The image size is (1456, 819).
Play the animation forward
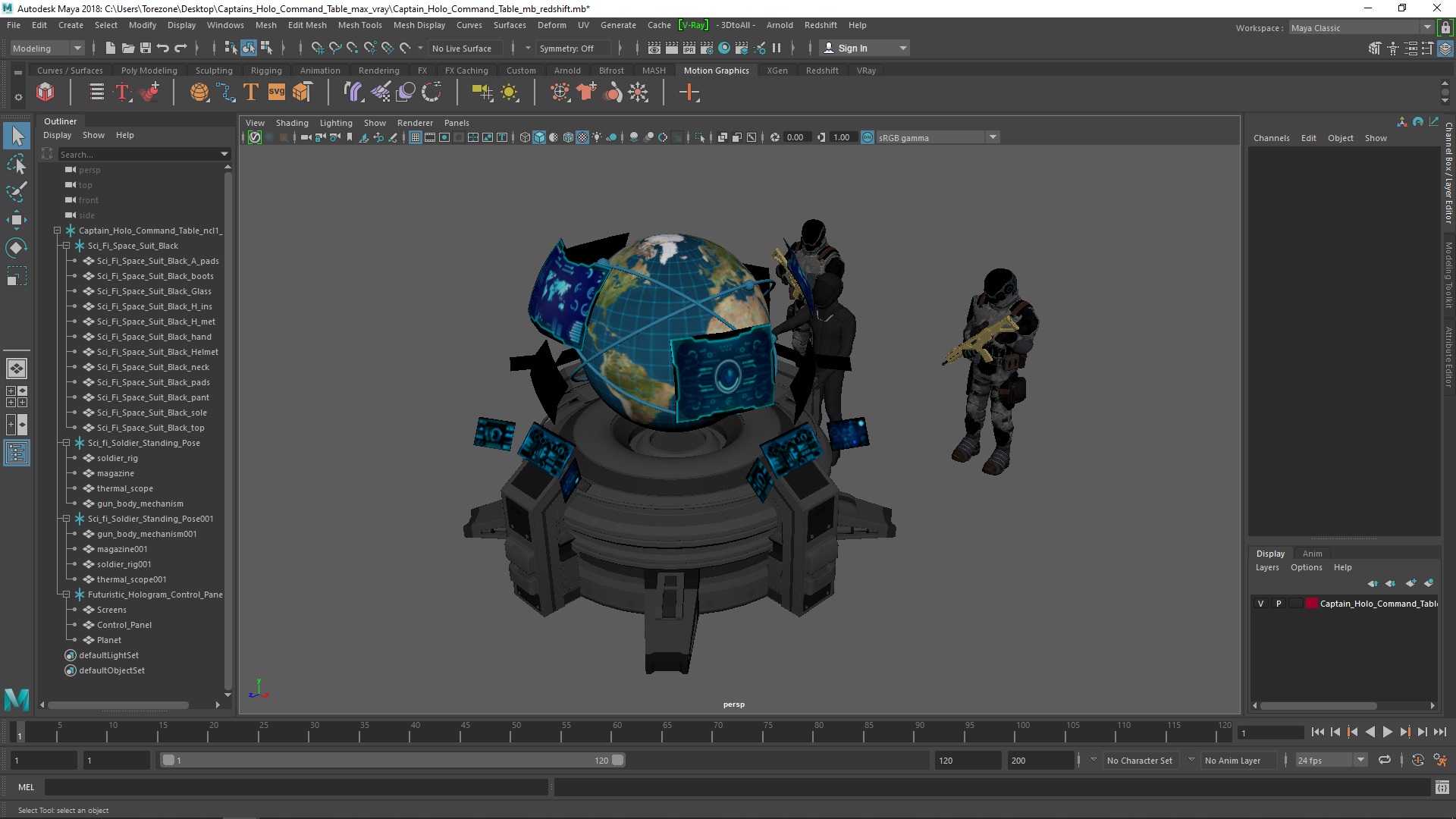pyautogui.click(x=1387, y=732)
